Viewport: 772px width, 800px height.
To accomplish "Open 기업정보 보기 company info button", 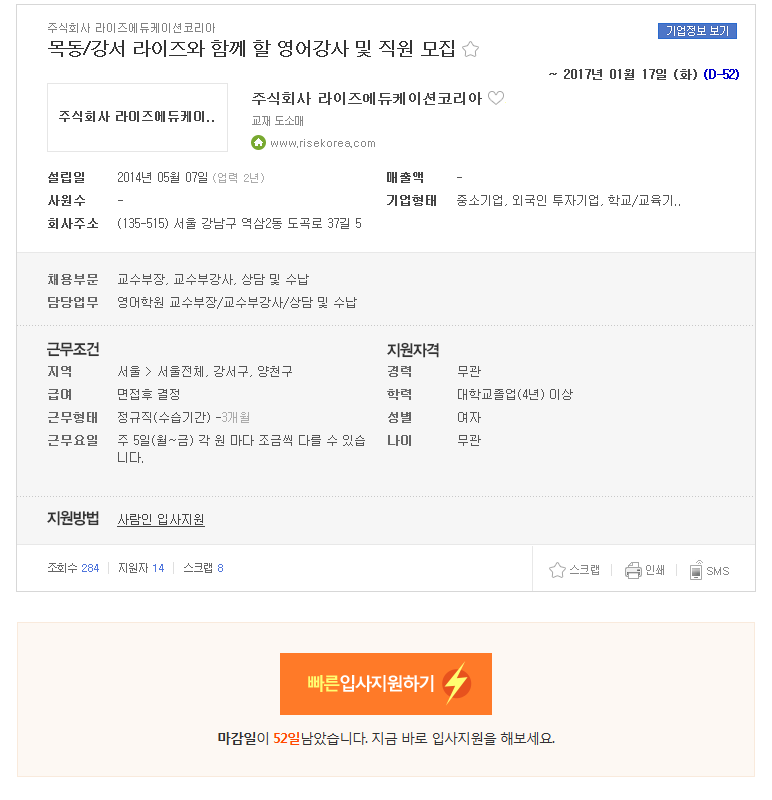I will (697, 31).
